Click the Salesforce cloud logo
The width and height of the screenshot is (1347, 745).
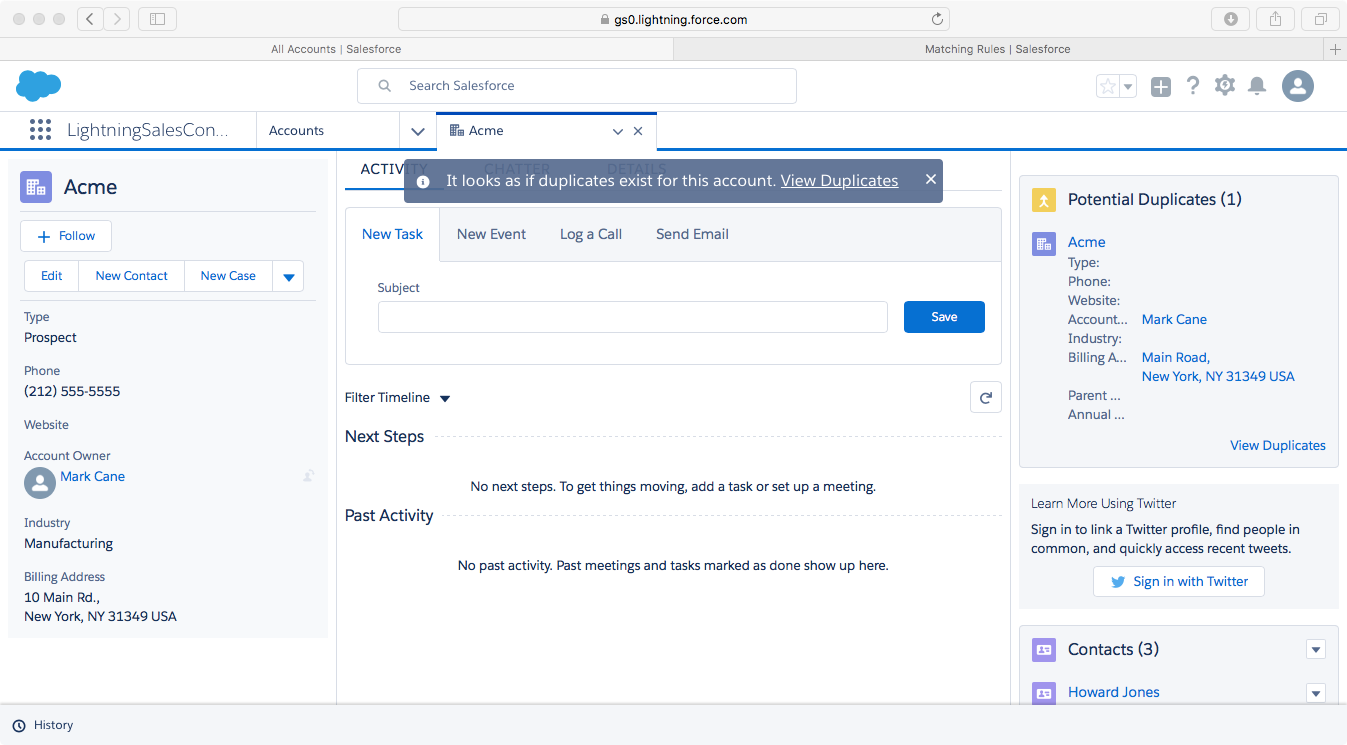(x=39, y=86)
